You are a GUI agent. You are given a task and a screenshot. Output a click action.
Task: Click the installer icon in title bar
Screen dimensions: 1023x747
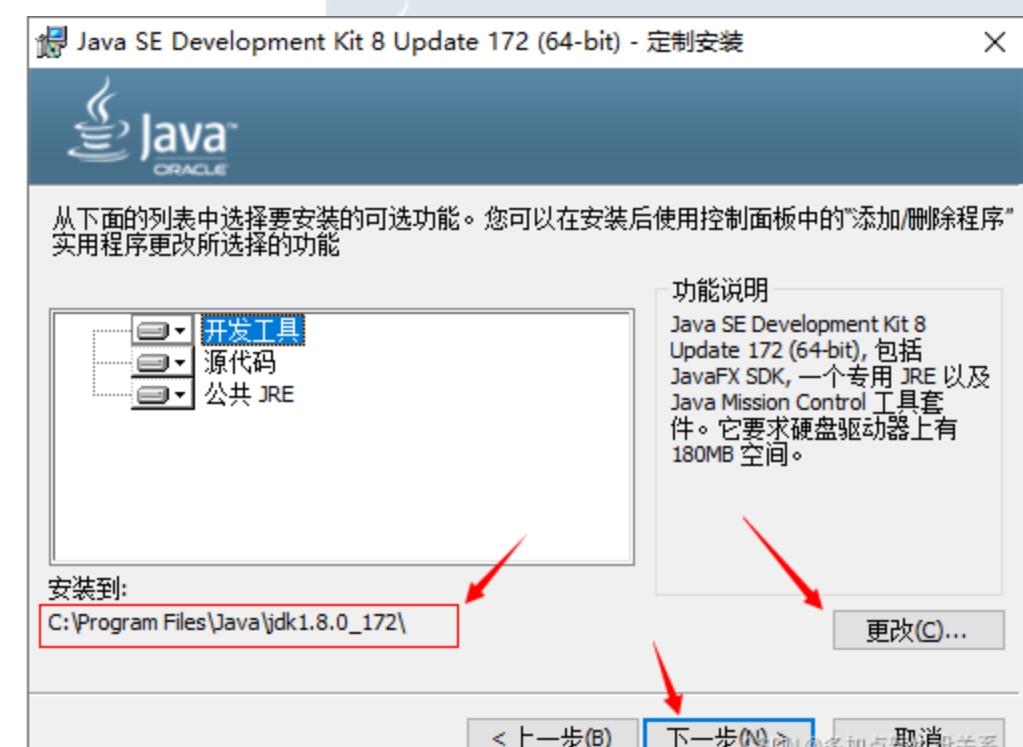52,42
